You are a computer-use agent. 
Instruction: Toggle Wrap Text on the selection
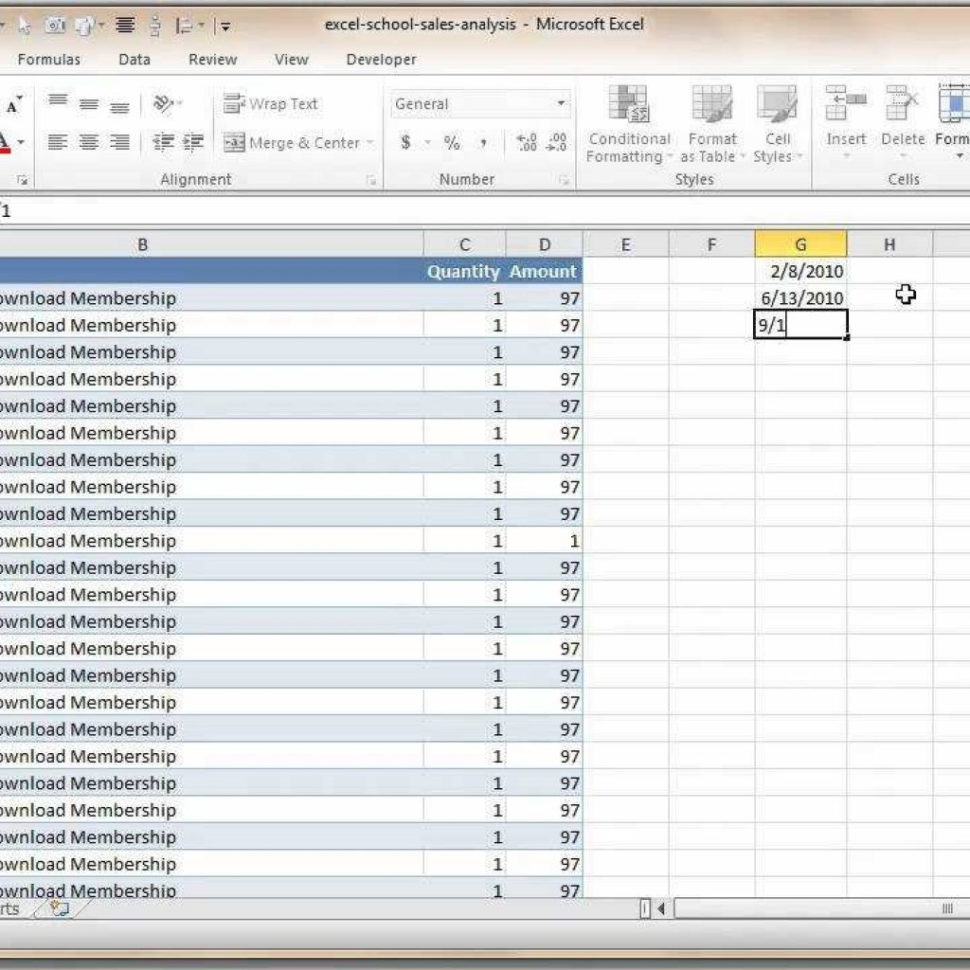[x=270, y=104]
